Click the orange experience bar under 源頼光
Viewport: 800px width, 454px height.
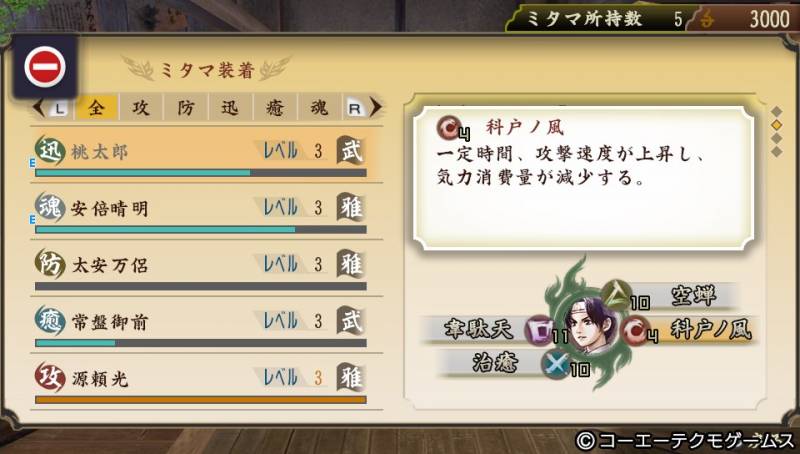[201, 400]
